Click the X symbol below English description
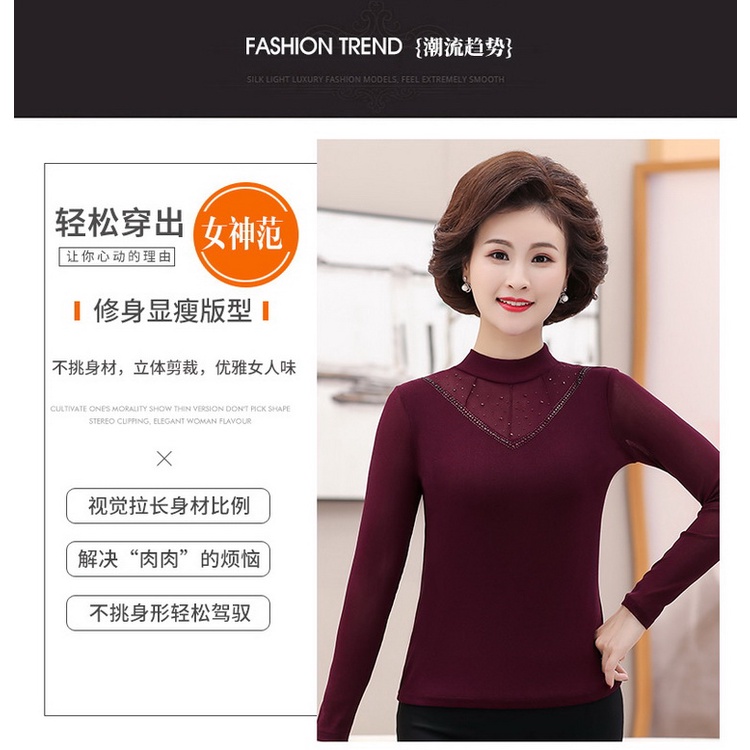The height and width of the screenshot is (750, 750). click(x=164, y=459)
